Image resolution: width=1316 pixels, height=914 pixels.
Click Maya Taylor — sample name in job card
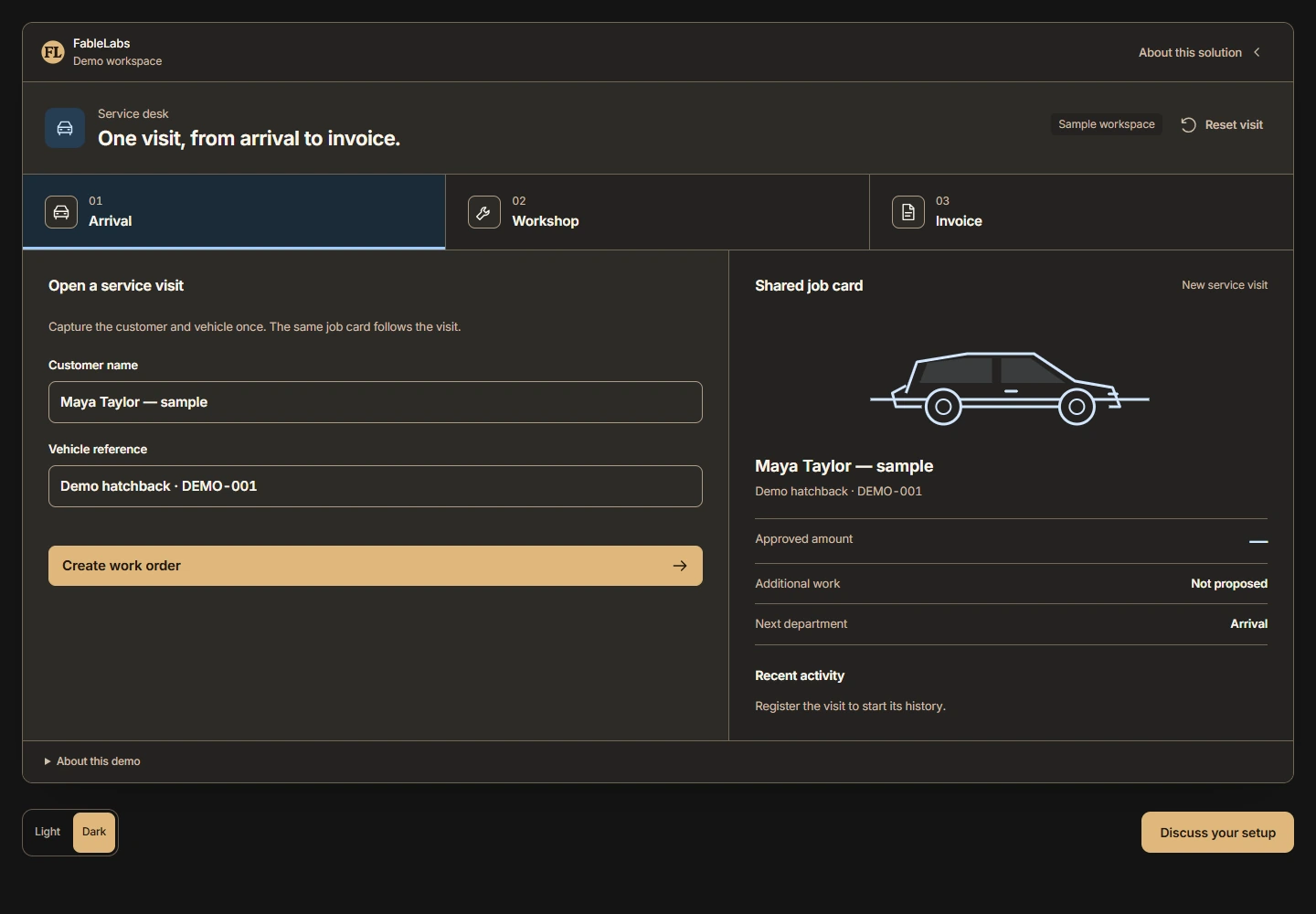tap(844, 466)
